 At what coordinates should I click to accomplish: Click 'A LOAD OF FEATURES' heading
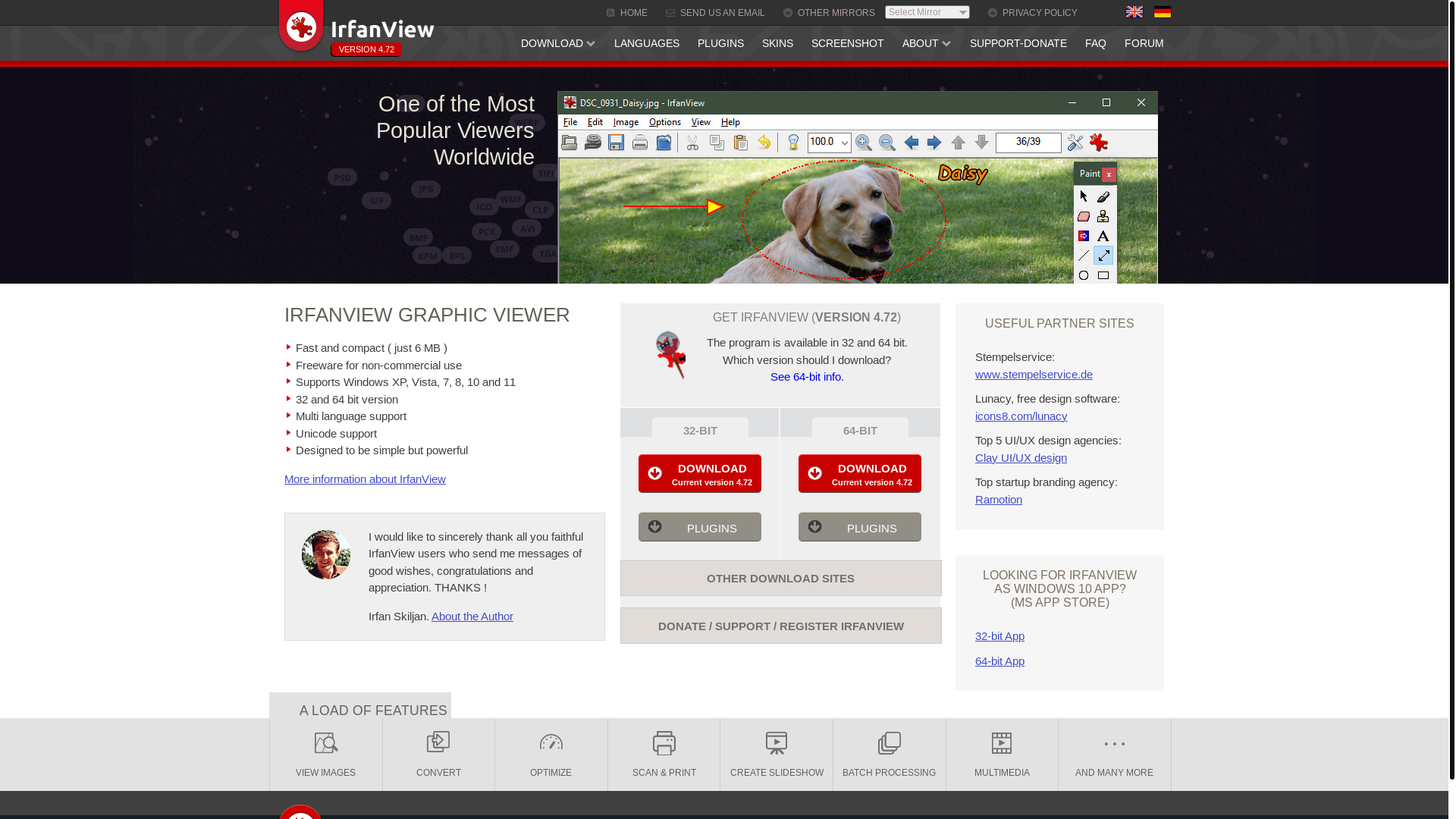[373, 711]
